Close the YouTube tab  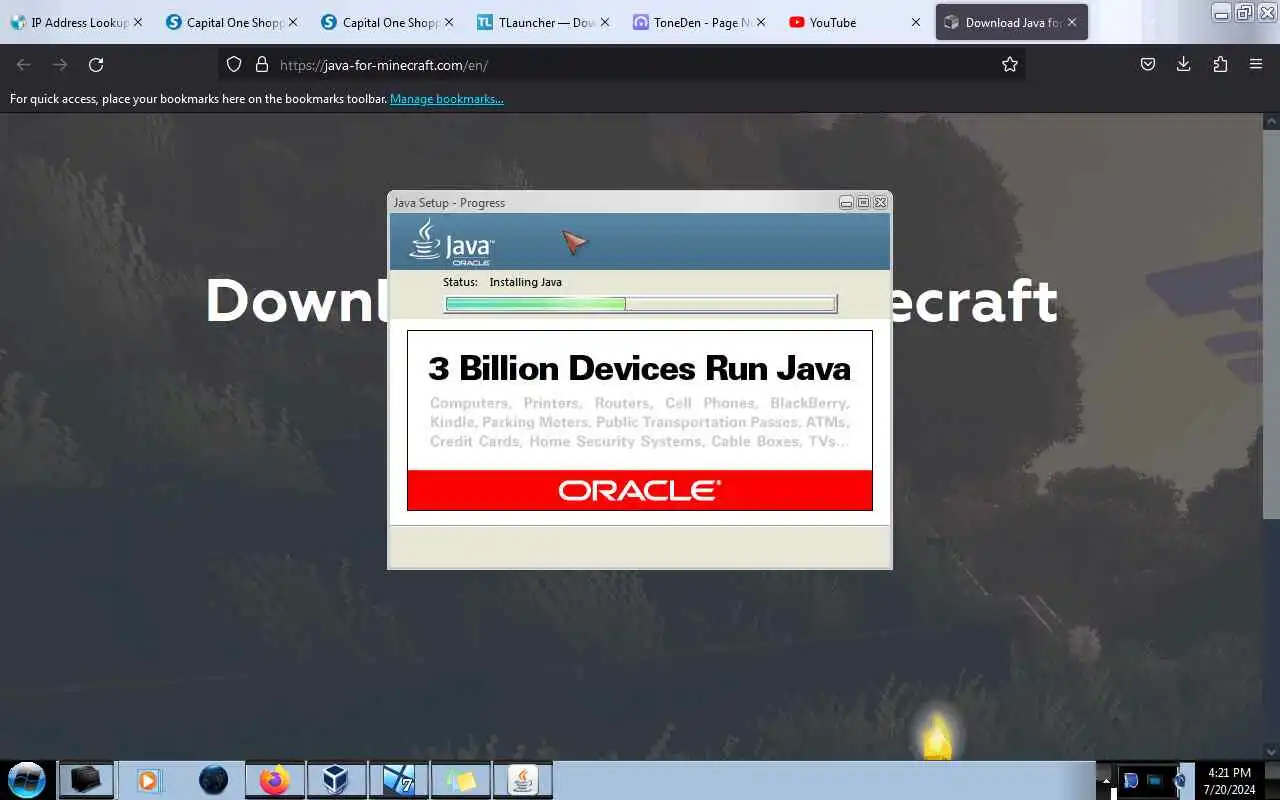point(915,22)
